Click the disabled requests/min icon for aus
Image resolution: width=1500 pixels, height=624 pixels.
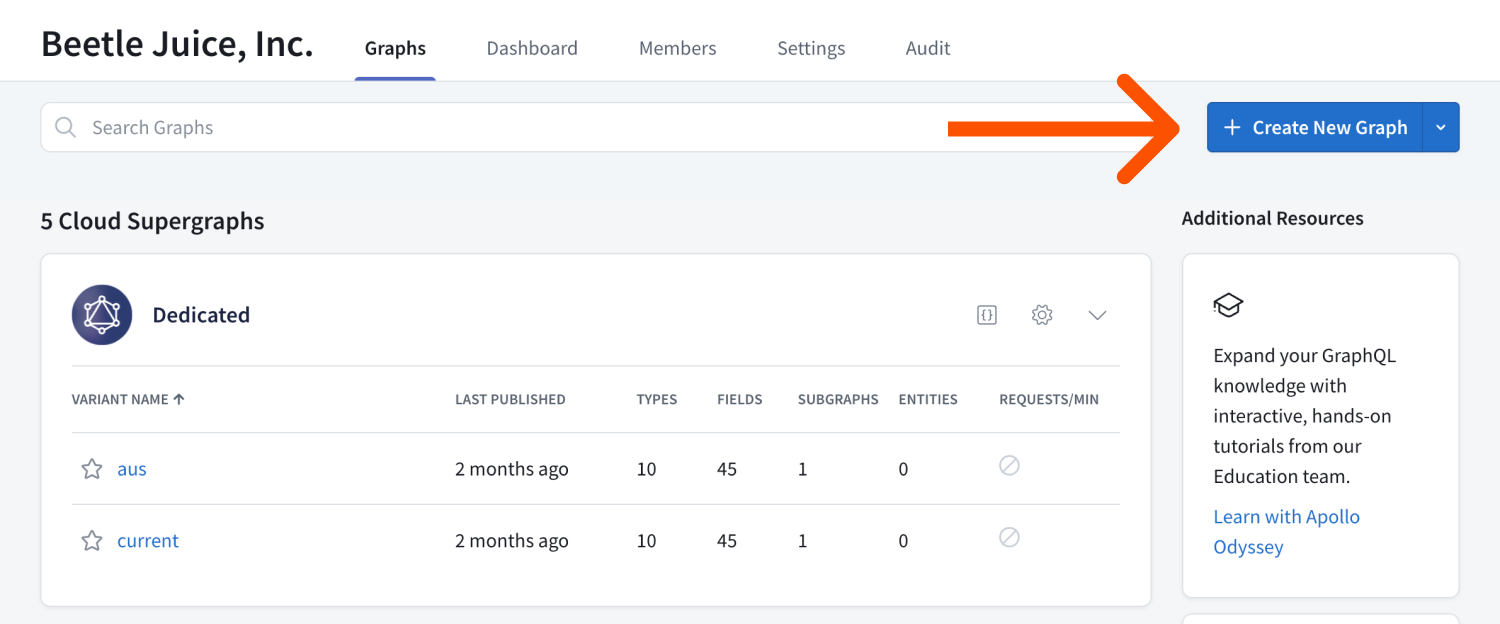pos(1009,466)
